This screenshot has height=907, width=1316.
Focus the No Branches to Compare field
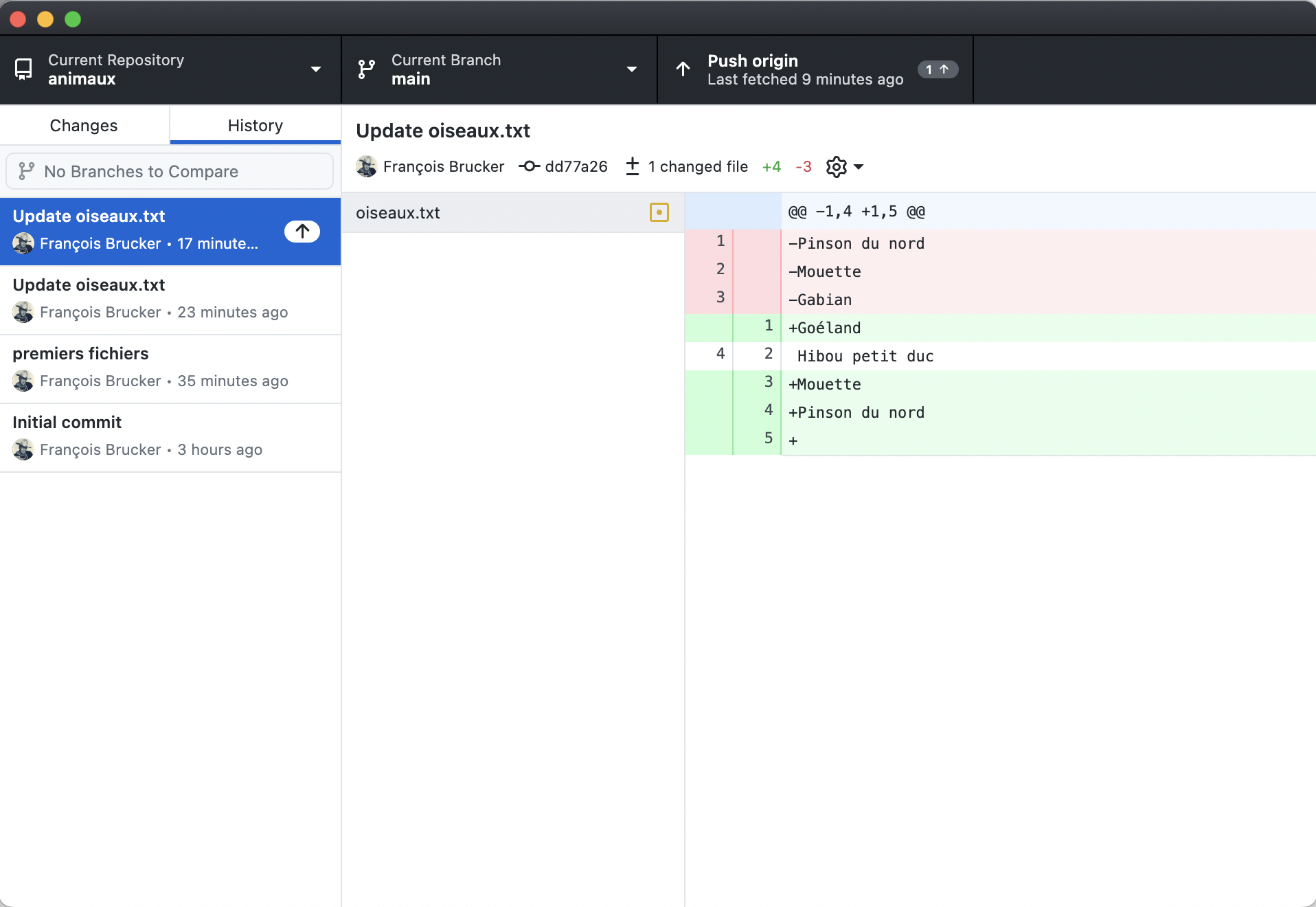170,171
